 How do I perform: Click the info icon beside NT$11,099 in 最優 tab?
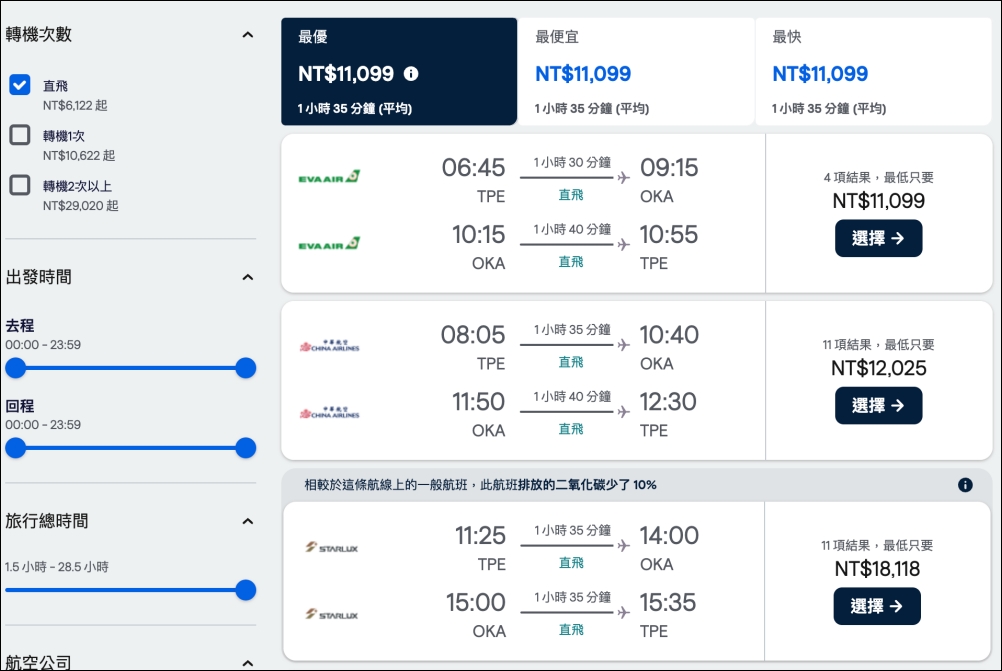click(411, 74)
